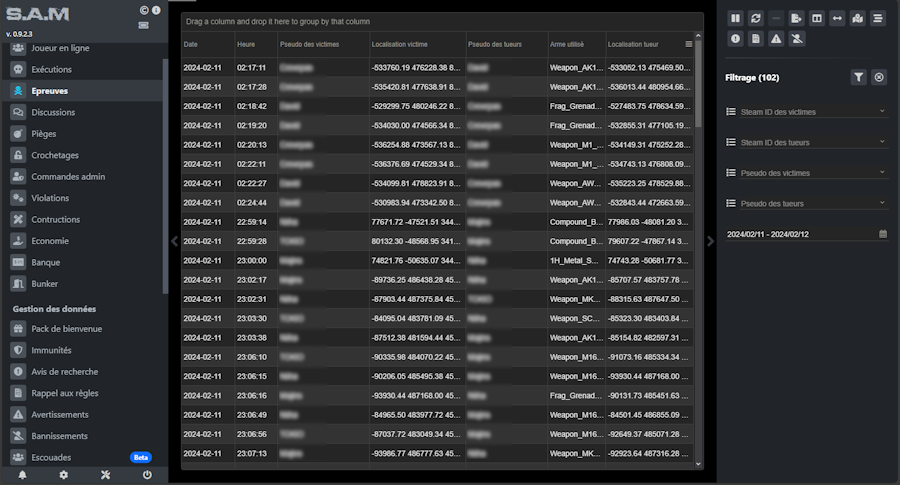Click the pause icon in the toolbar
The image size is (900, 485).
click(736, 18)
